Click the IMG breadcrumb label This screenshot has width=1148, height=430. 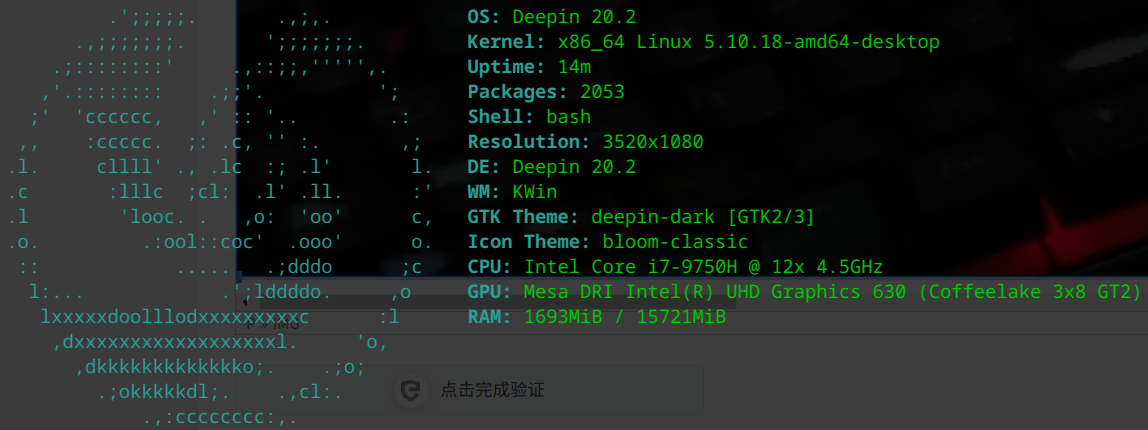[x=285, y=325]
